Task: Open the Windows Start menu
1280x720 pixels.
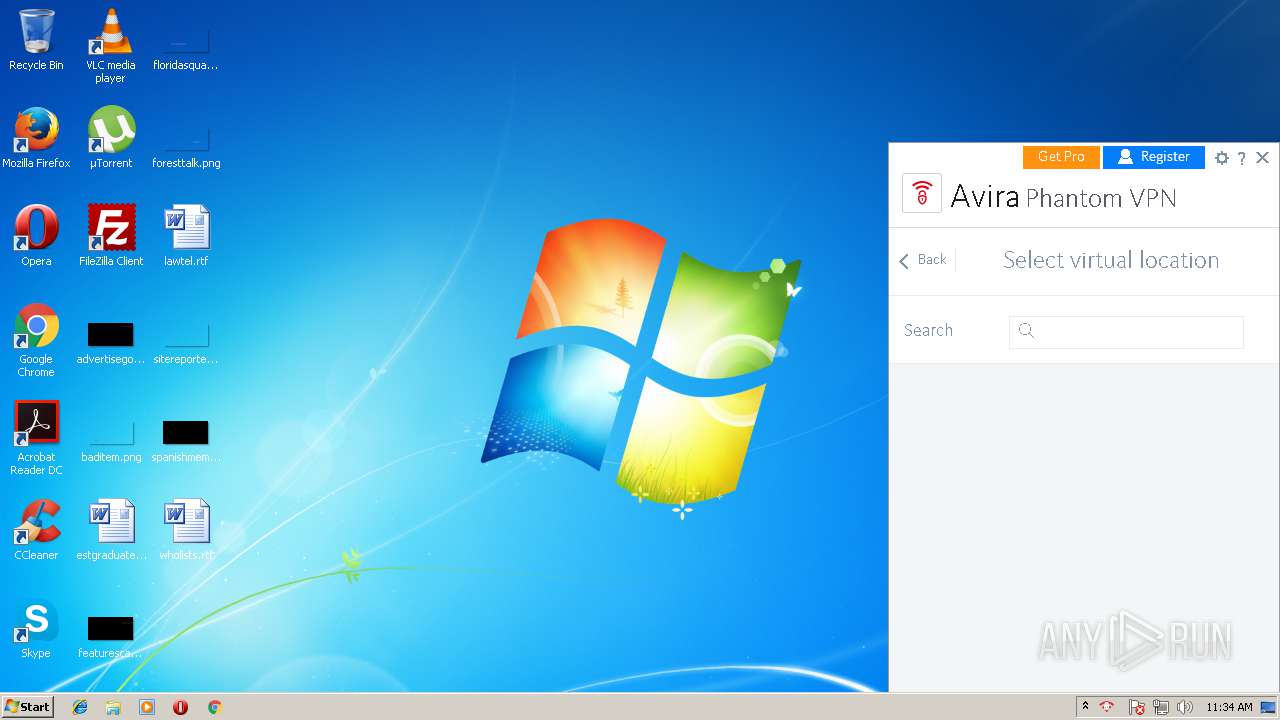Action: [28, 707]
